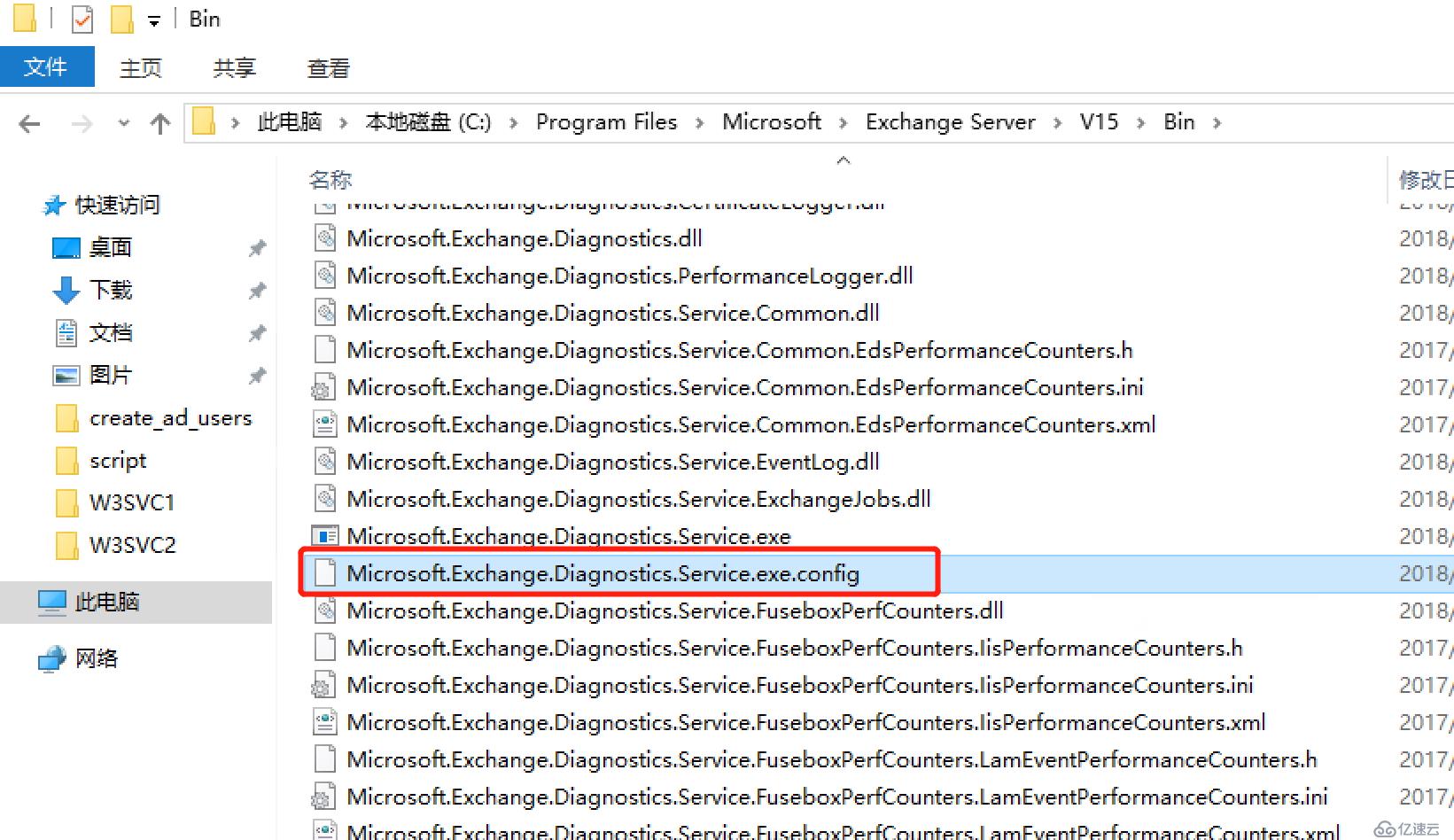Open the W3SVC1 folder in sidebar
Screen dimensions: 1454x840
pyautogui.click(x=131, y=502)
